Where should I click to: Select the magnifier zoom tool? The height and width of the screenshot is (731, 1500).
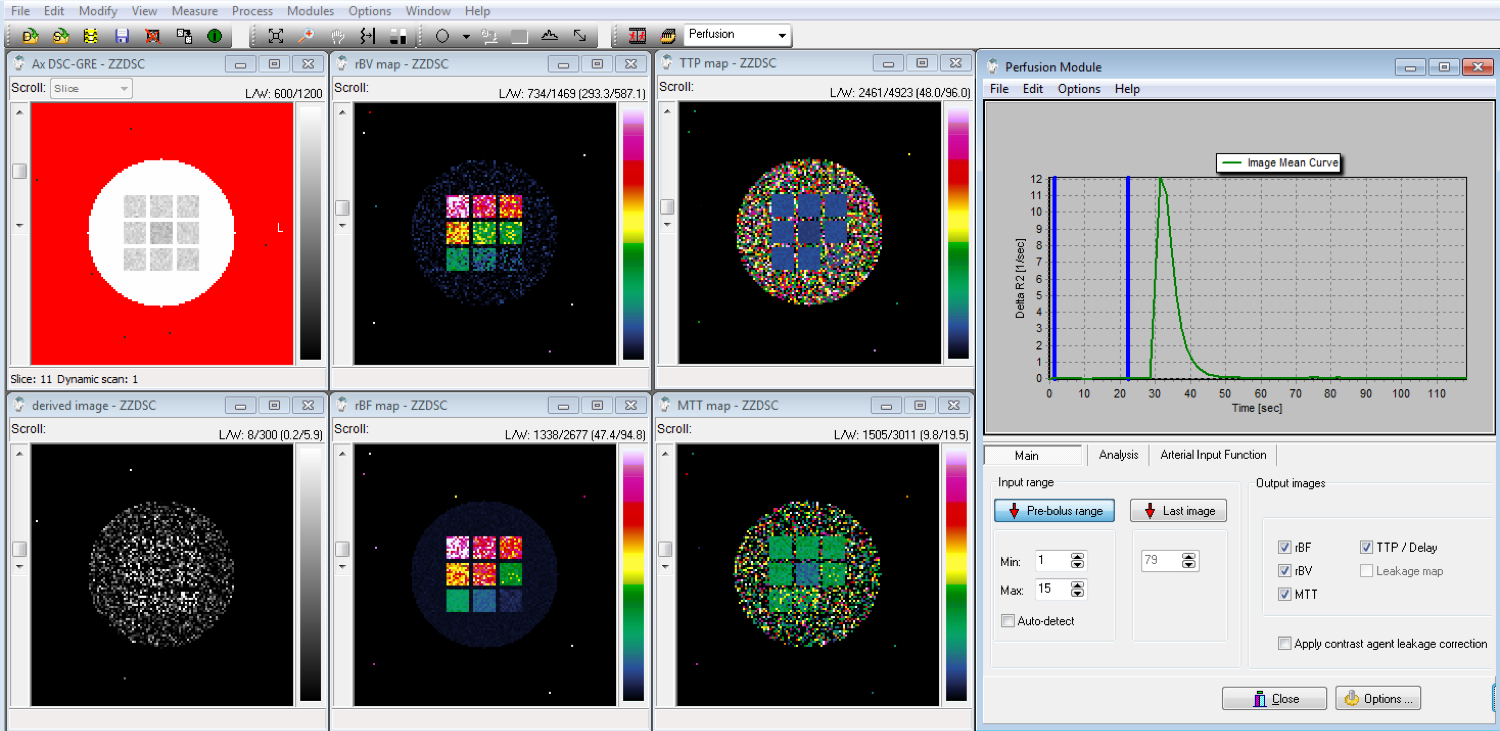coord(306,36)
